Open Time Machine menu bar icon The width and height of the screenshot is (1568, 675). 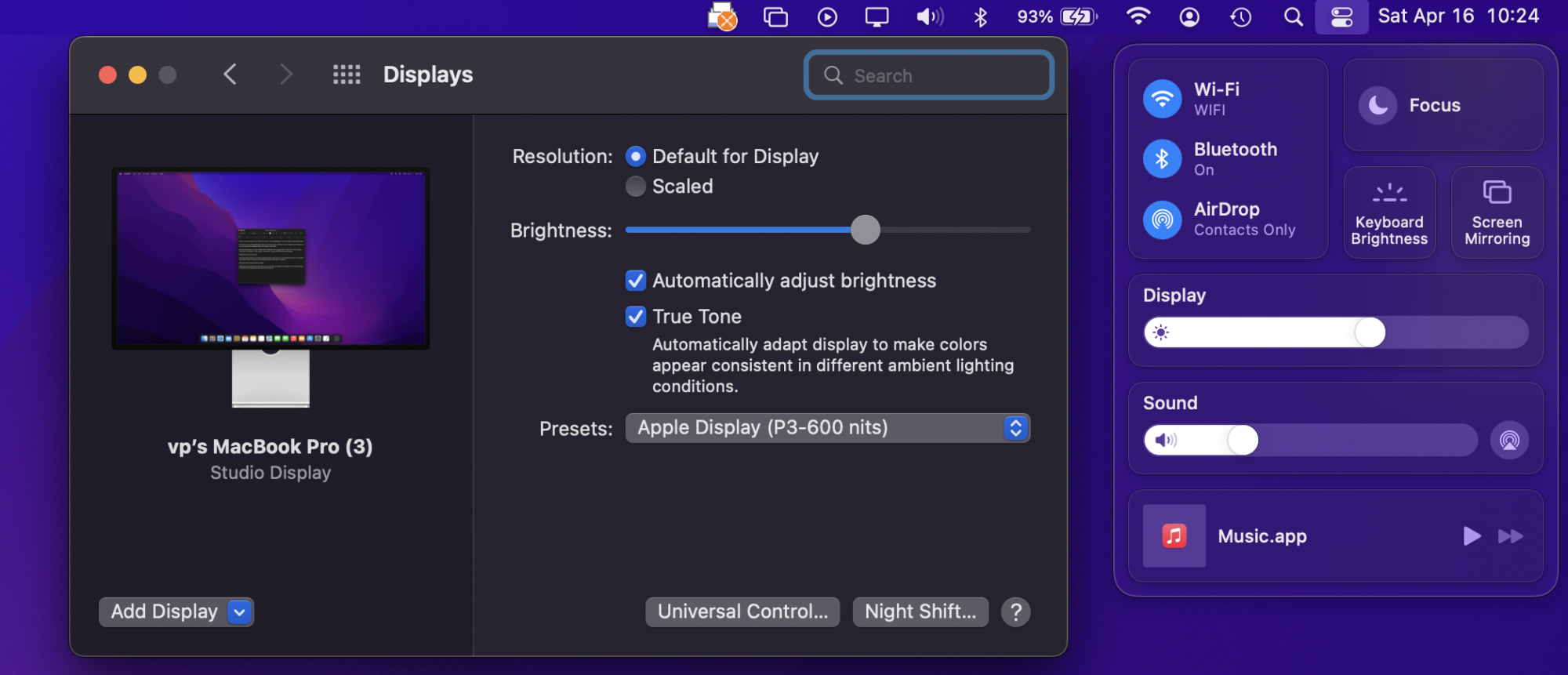click(x=1240, y=16)
